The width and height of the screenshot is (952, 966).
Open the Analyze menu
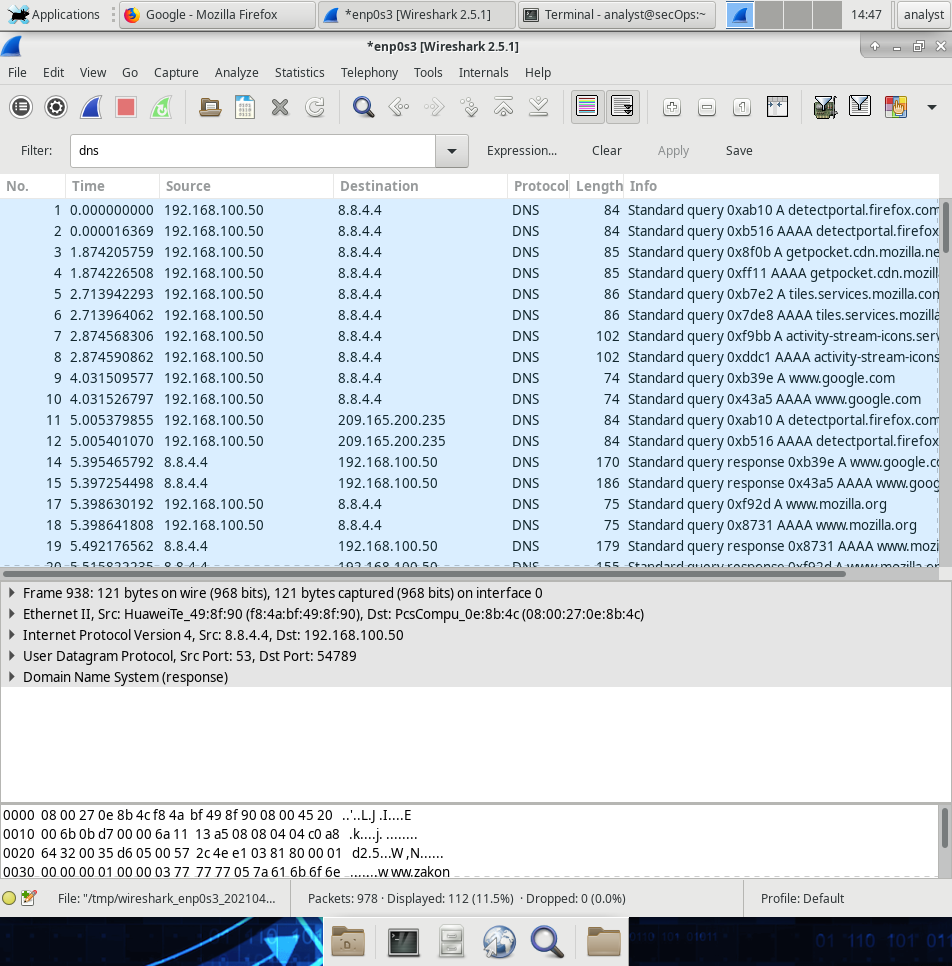[x=236, y=72]
